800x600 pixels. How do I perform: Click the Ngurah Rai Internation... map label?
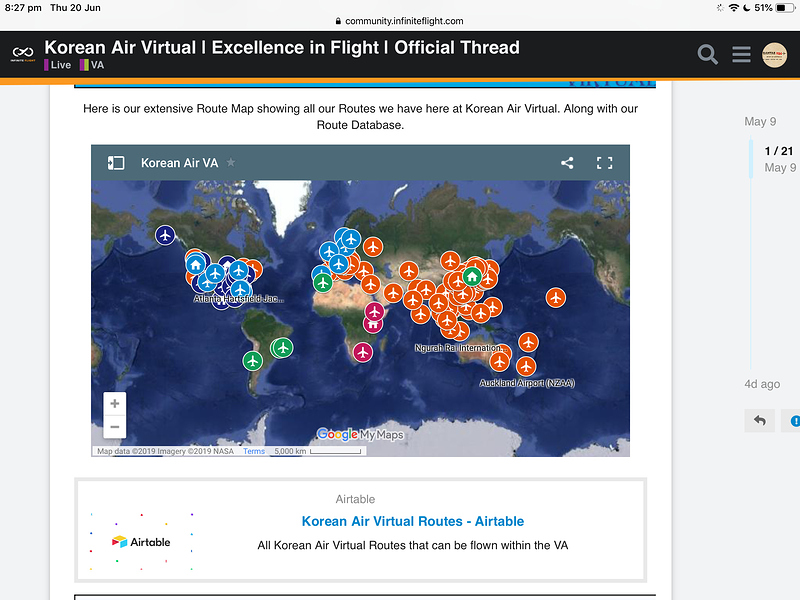point(461,348)
